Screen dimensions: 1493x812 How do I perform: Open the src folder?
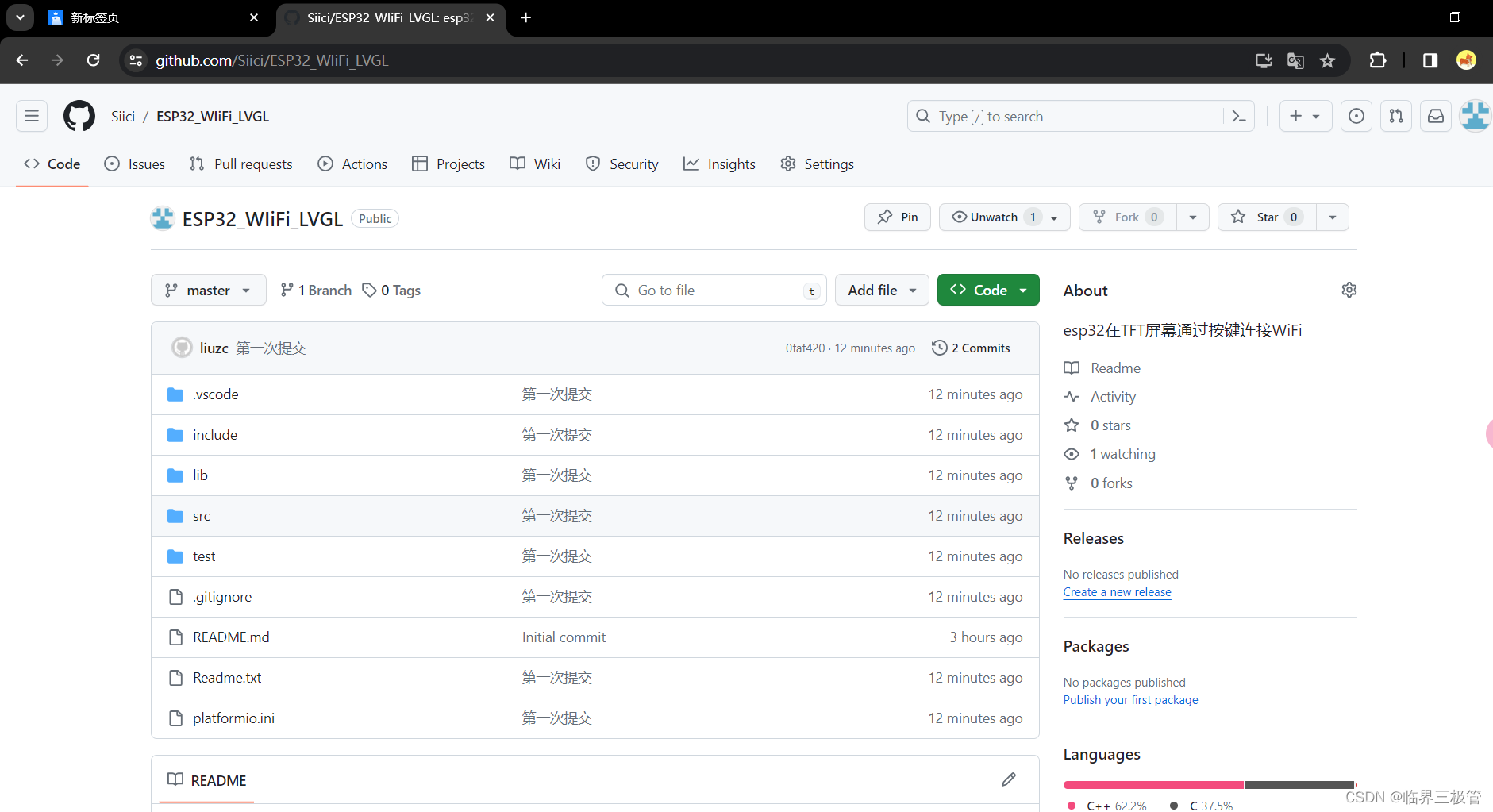click(202, 516)
